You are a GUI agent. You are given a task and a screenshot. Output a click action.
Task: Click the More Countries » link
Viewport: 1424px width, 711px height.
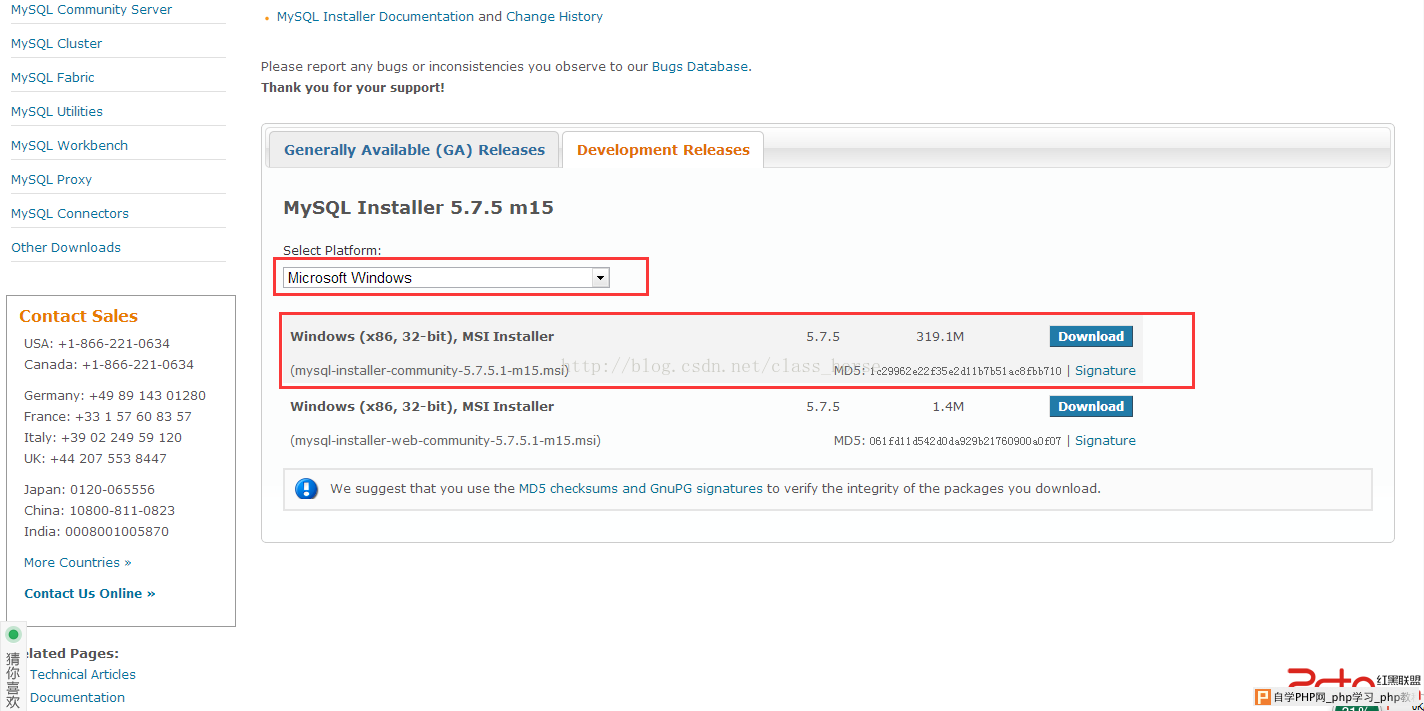coord(78,563)
